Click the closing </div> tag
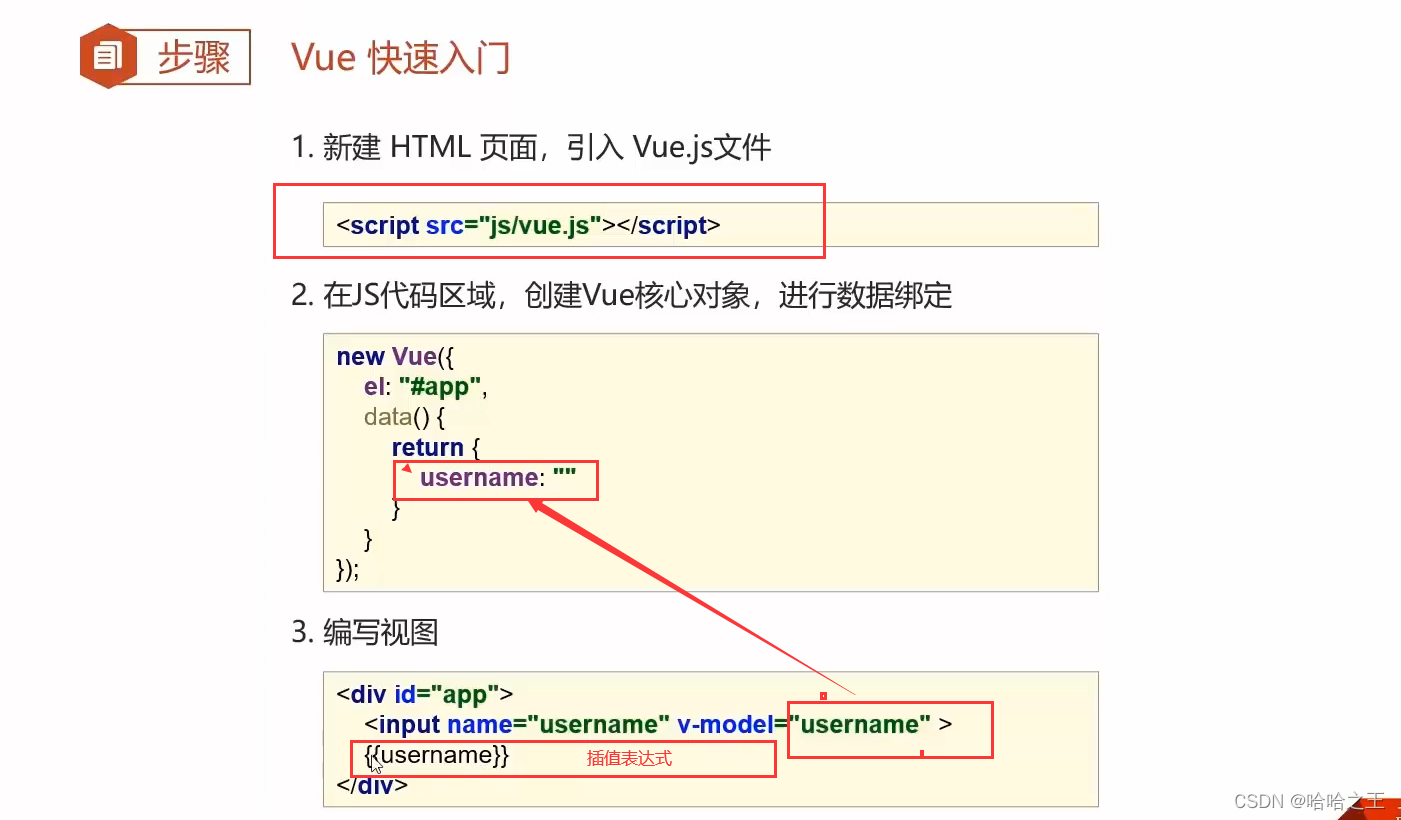This screenshot has width=1401, height=820. coord(372,785)
